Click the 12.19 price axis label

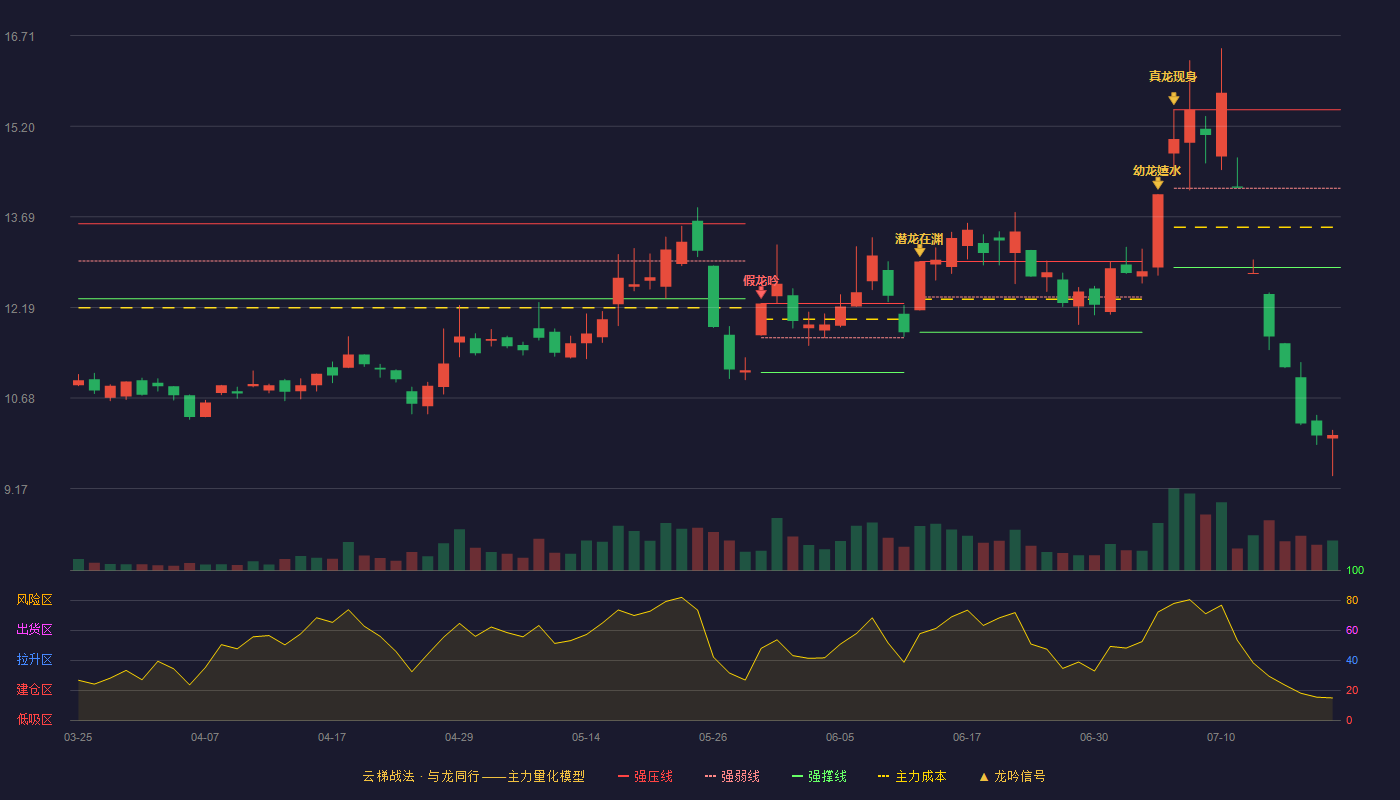20,309
